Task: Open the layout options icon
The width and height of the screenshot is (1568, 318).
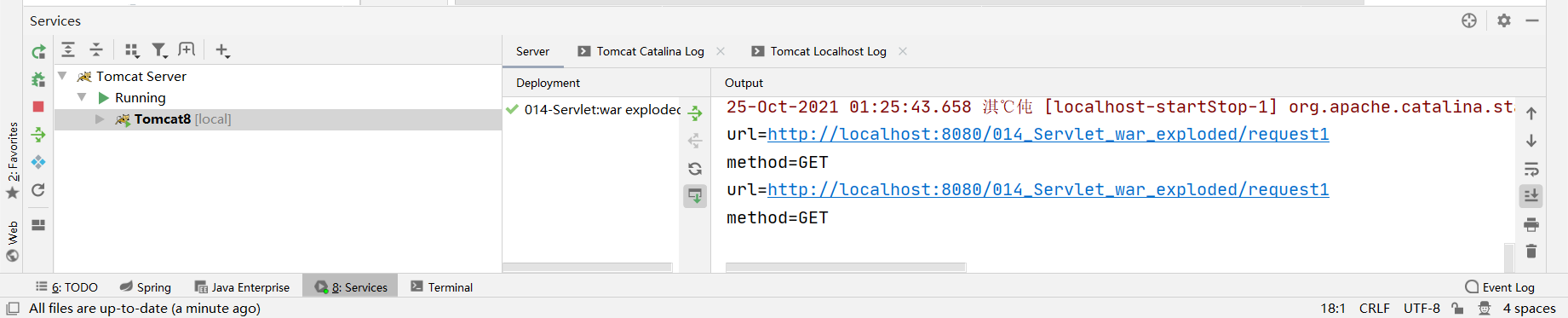Action: pyautogui.click(x=38, y=225)
